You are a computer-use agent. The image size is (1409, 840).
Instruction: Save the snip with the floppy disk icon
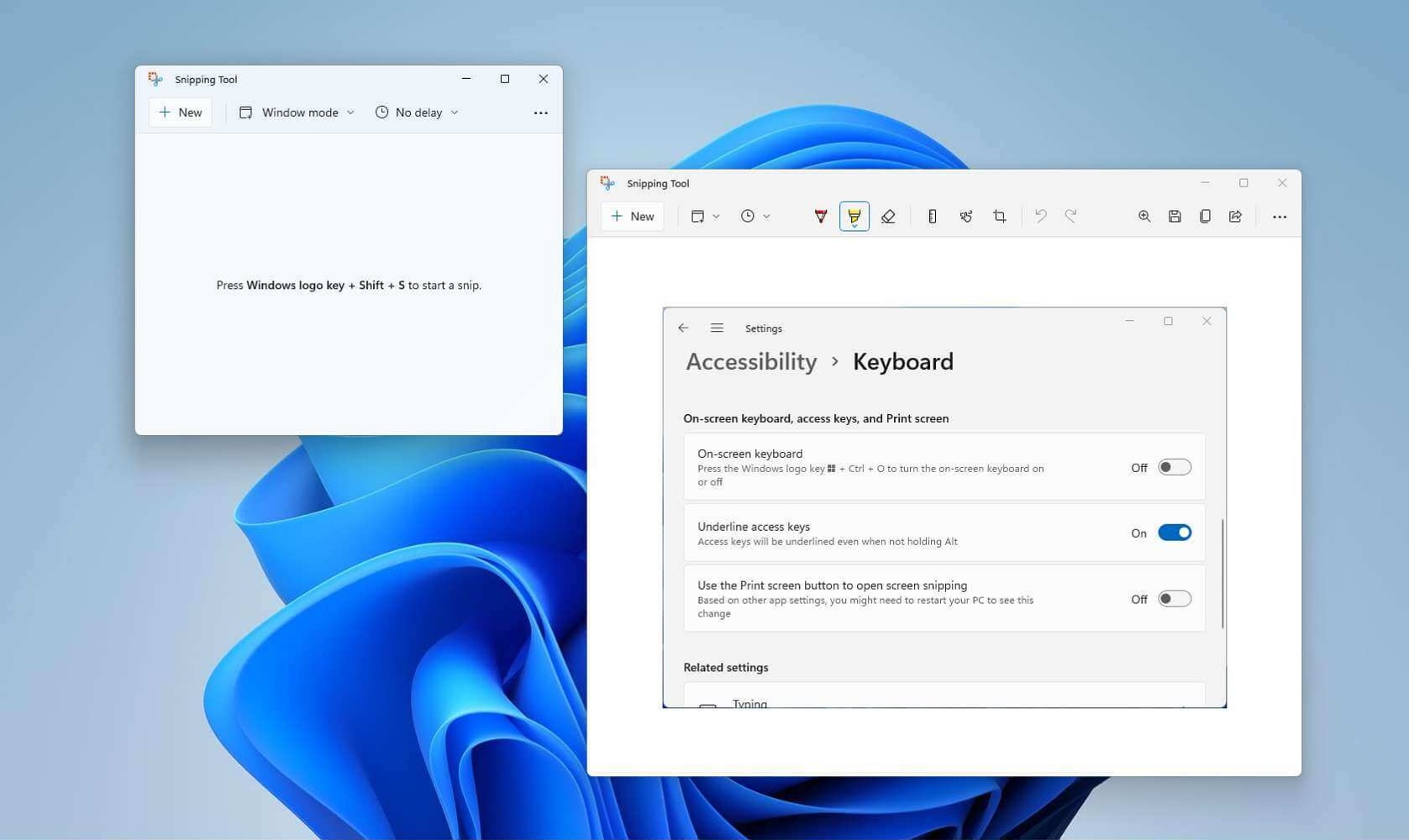tap(1175, 217)
